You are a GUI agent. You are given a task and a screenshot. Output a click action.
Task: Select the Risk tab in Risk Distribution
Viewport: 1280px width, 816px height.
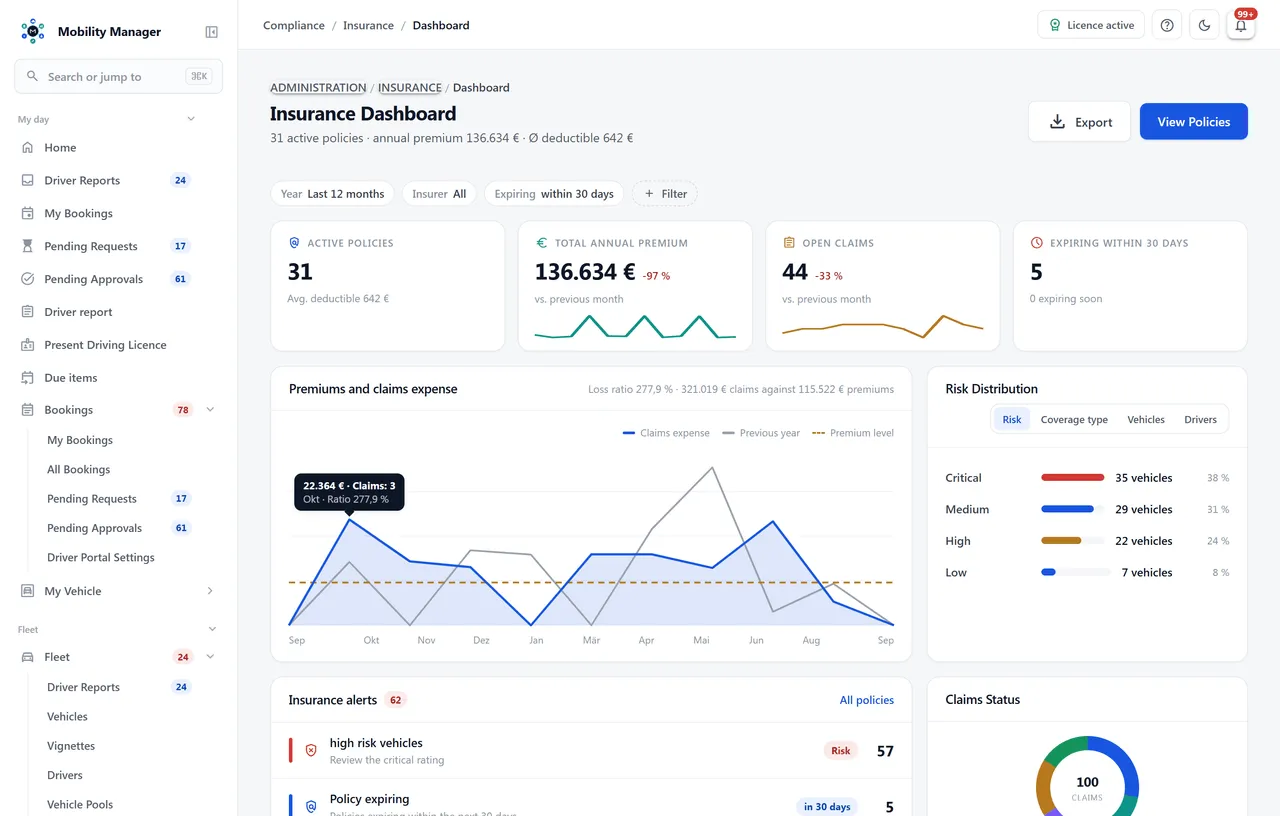click(1012, 419)
